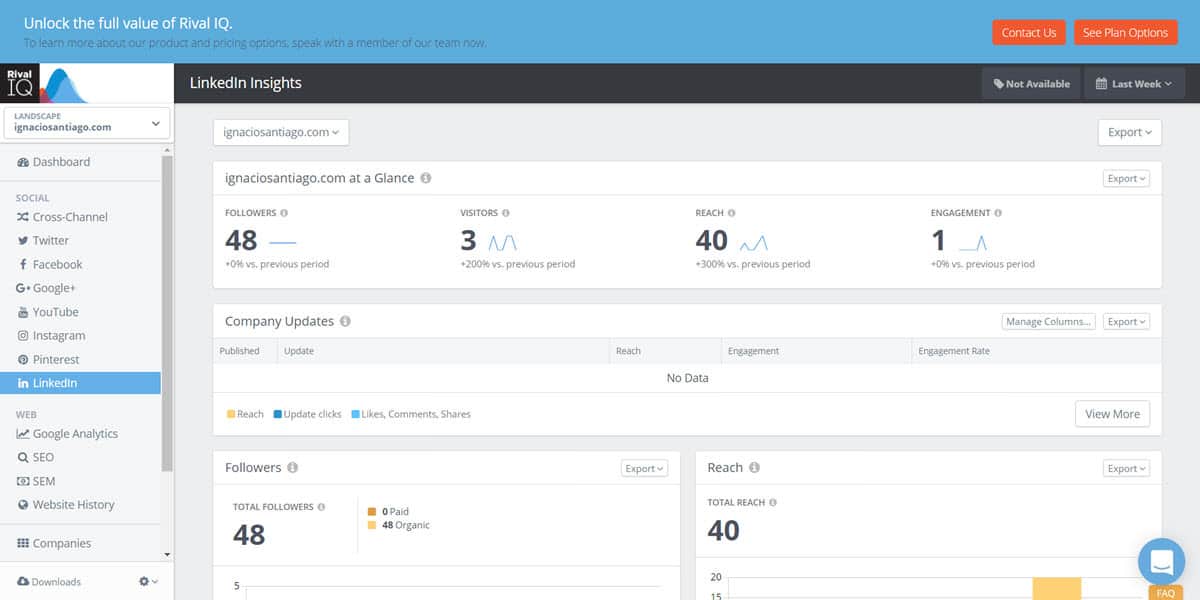Click info icon next to Followers panel title
Image resolution: width=1200 pixels, height=600 pixels.
point(292,468)
